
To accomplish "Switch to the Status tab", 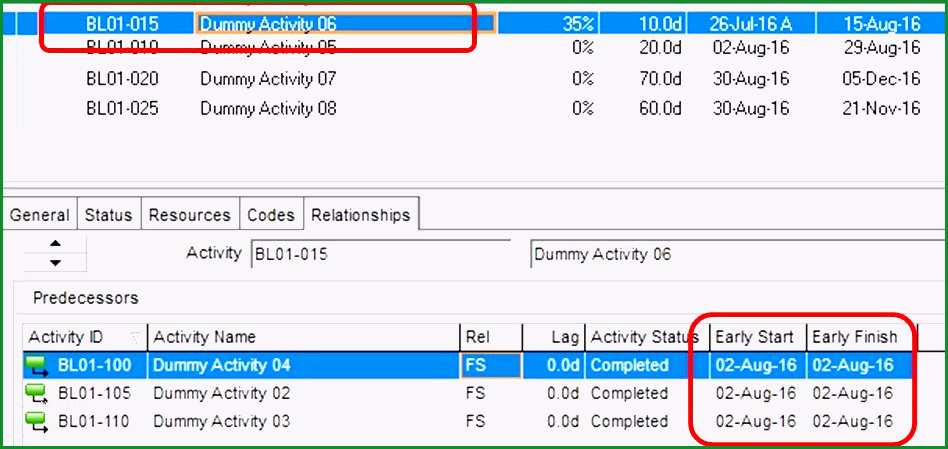I will click(x=109, y=215).
